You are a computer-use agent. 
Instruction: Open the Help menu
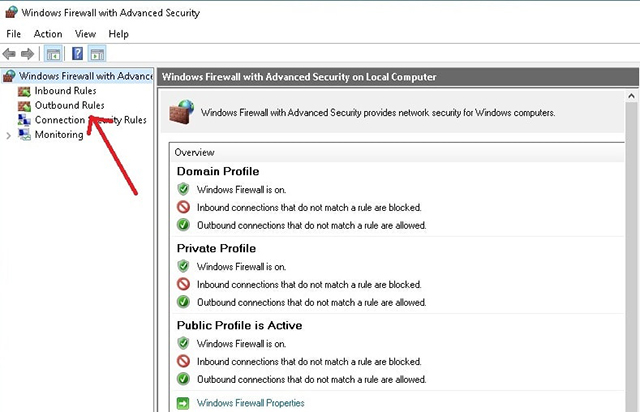point(118,34)
